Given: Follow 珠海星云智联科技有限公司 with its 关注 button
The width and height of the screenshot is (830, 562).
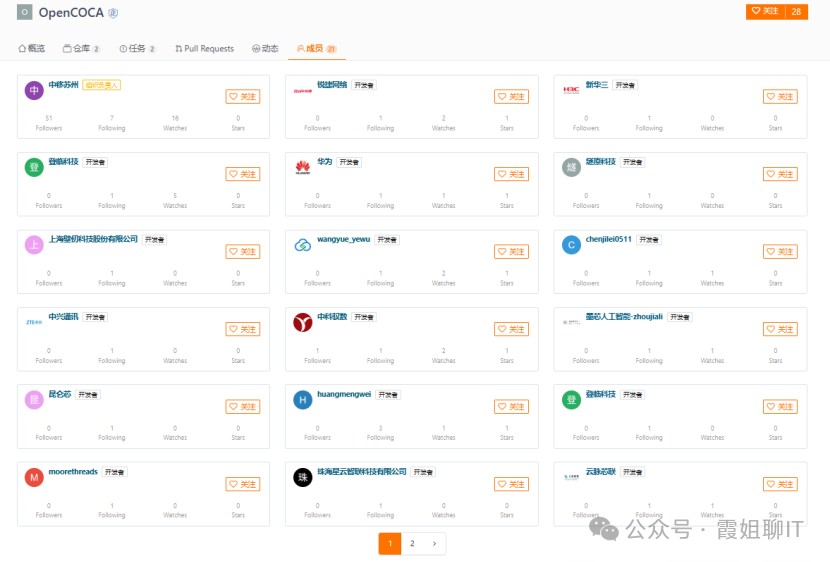Looking at the screenshot, I should (511, 484).
